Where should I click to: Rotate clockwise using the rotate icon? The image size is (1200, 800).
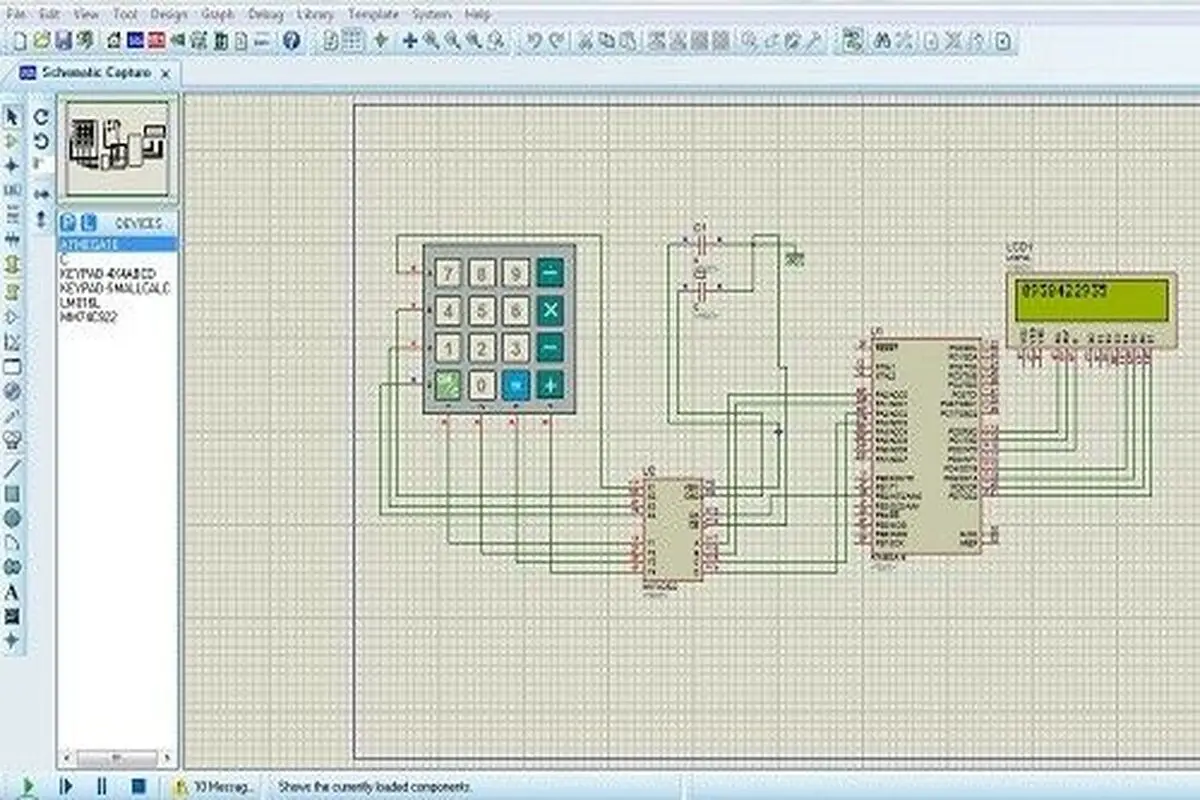[x=41, y=117]
